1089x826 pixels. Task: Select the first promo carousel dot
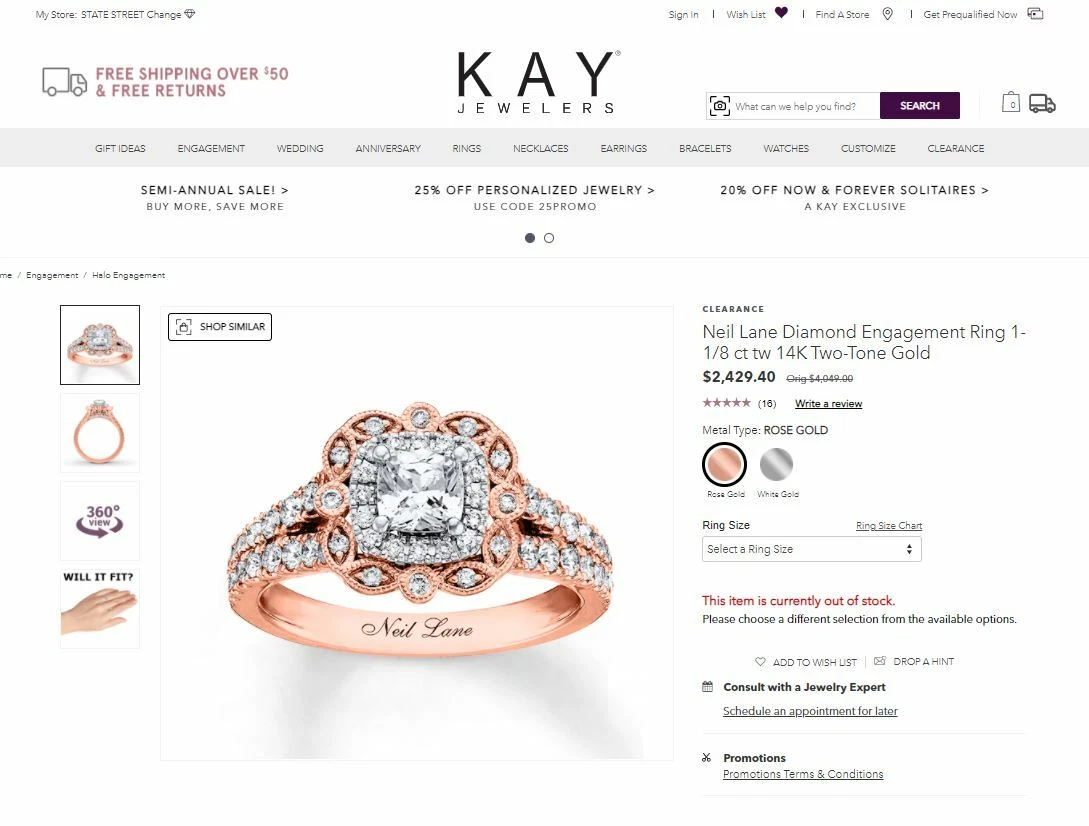coord(530,238)
